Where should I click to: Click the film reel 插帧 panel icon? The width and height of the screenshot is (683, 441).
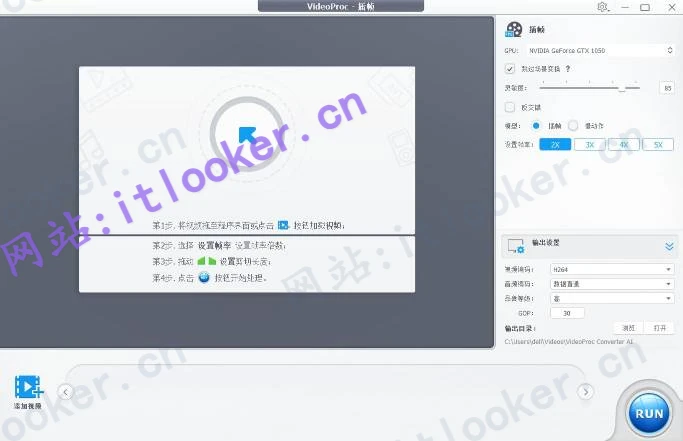[514, 30]
